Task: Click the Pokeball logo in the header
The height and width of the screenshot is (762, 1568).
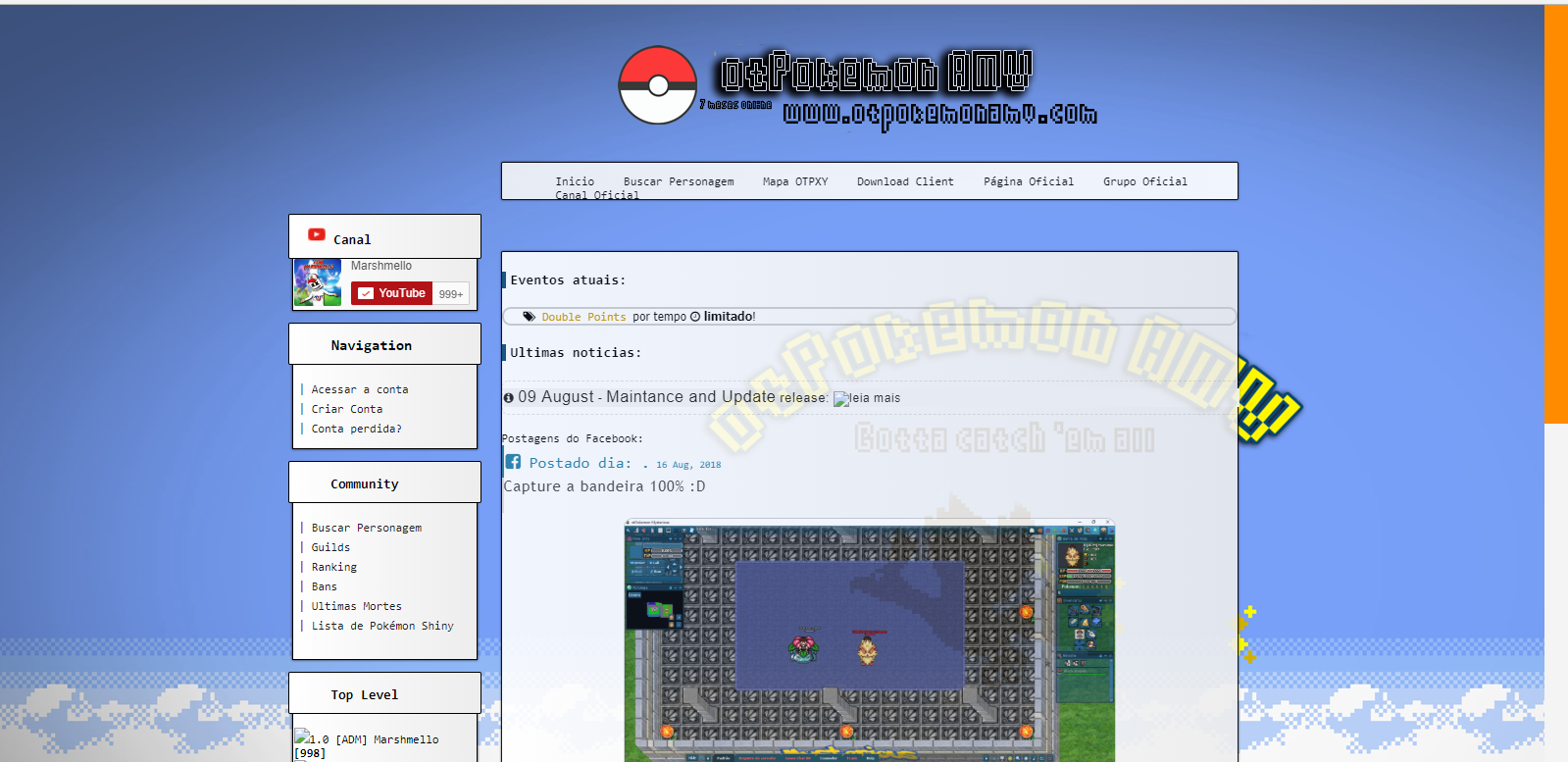Action: tap(658, 85)
